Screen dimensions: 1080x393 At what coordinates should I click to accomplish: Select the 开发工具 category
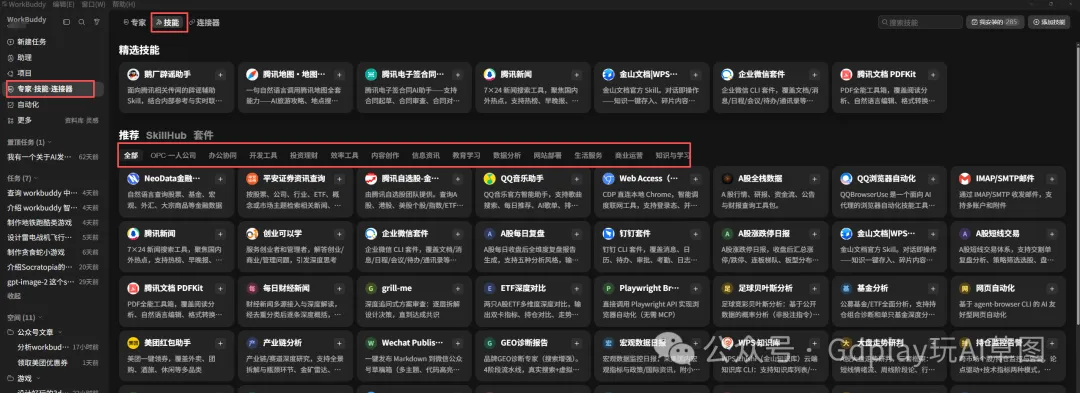[x=263, y=156]
